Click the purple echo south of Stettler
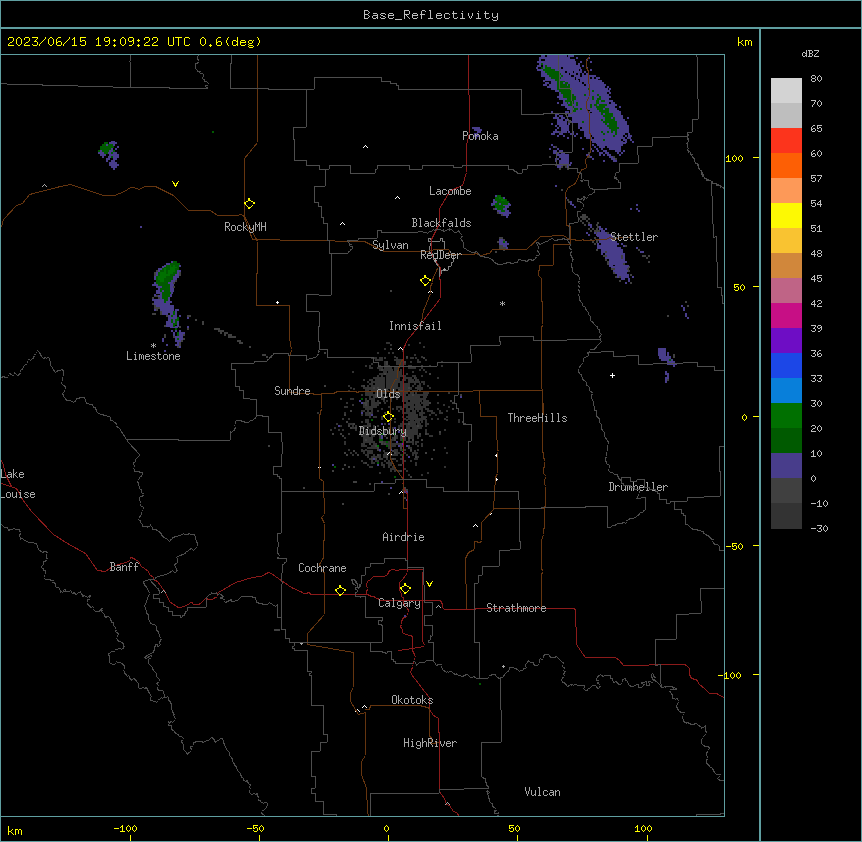Screen dimensions: 862x842 point(614,256)
